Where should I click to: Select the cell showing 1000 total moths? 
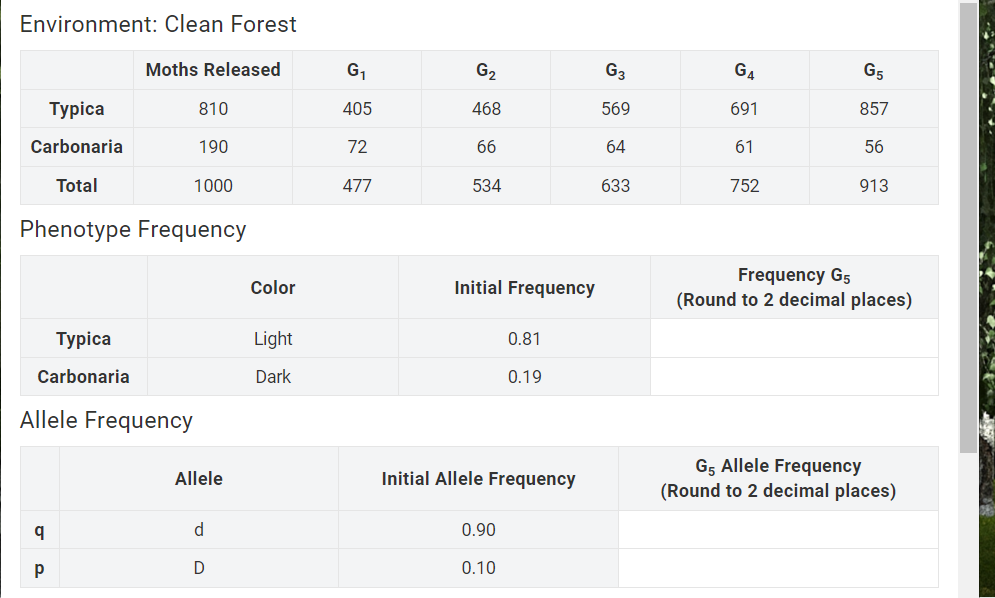(x=212, y=185)
